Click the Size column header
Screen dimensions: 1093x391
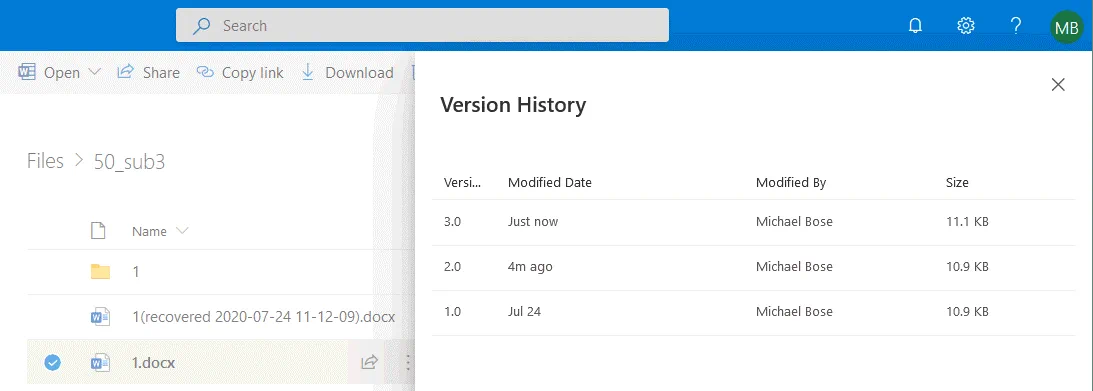click(x=957, y=183)
